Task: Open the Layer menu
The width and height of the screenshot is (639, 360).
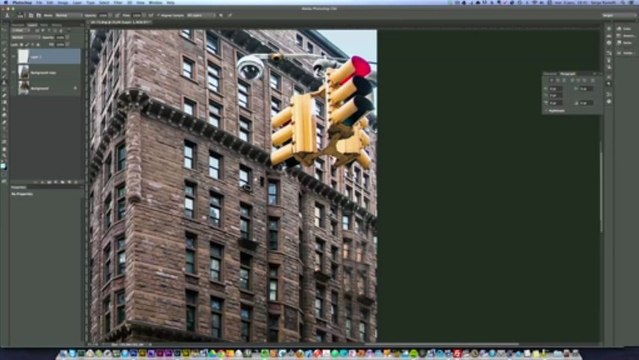Action: tap(77, 2)
